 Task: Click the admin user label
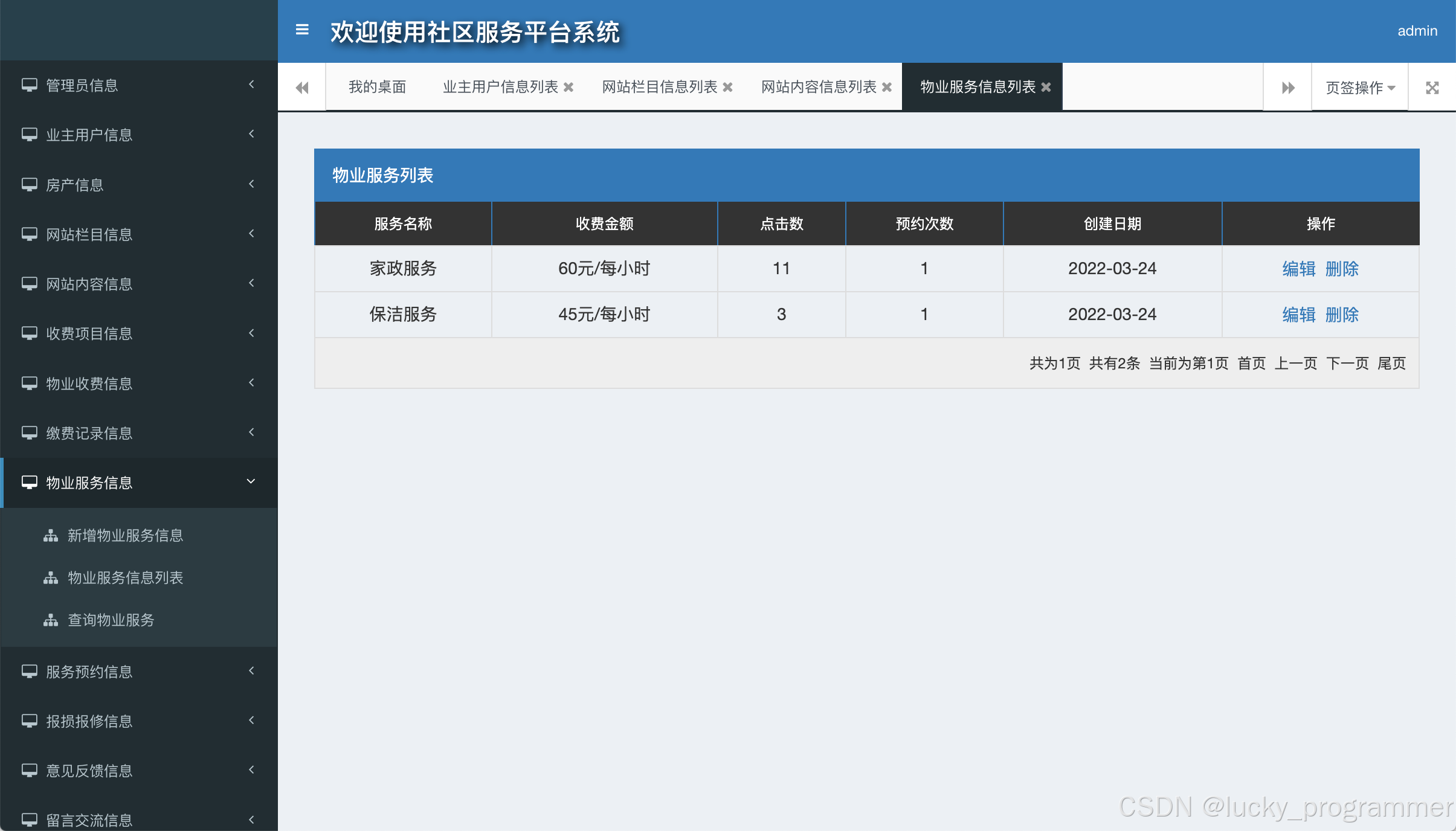point(1417,31)
